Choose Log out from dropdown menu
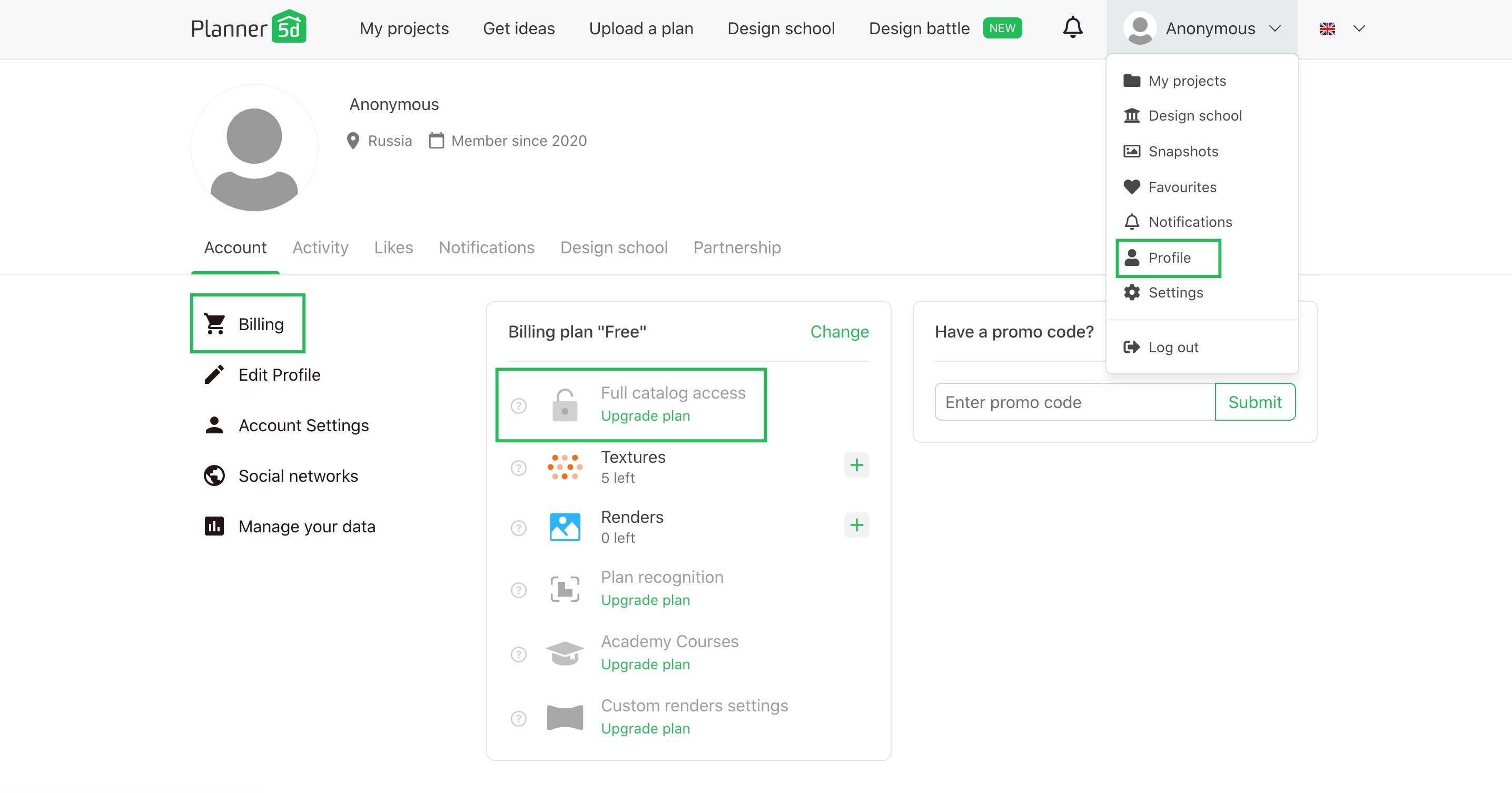 (1173, 347)
